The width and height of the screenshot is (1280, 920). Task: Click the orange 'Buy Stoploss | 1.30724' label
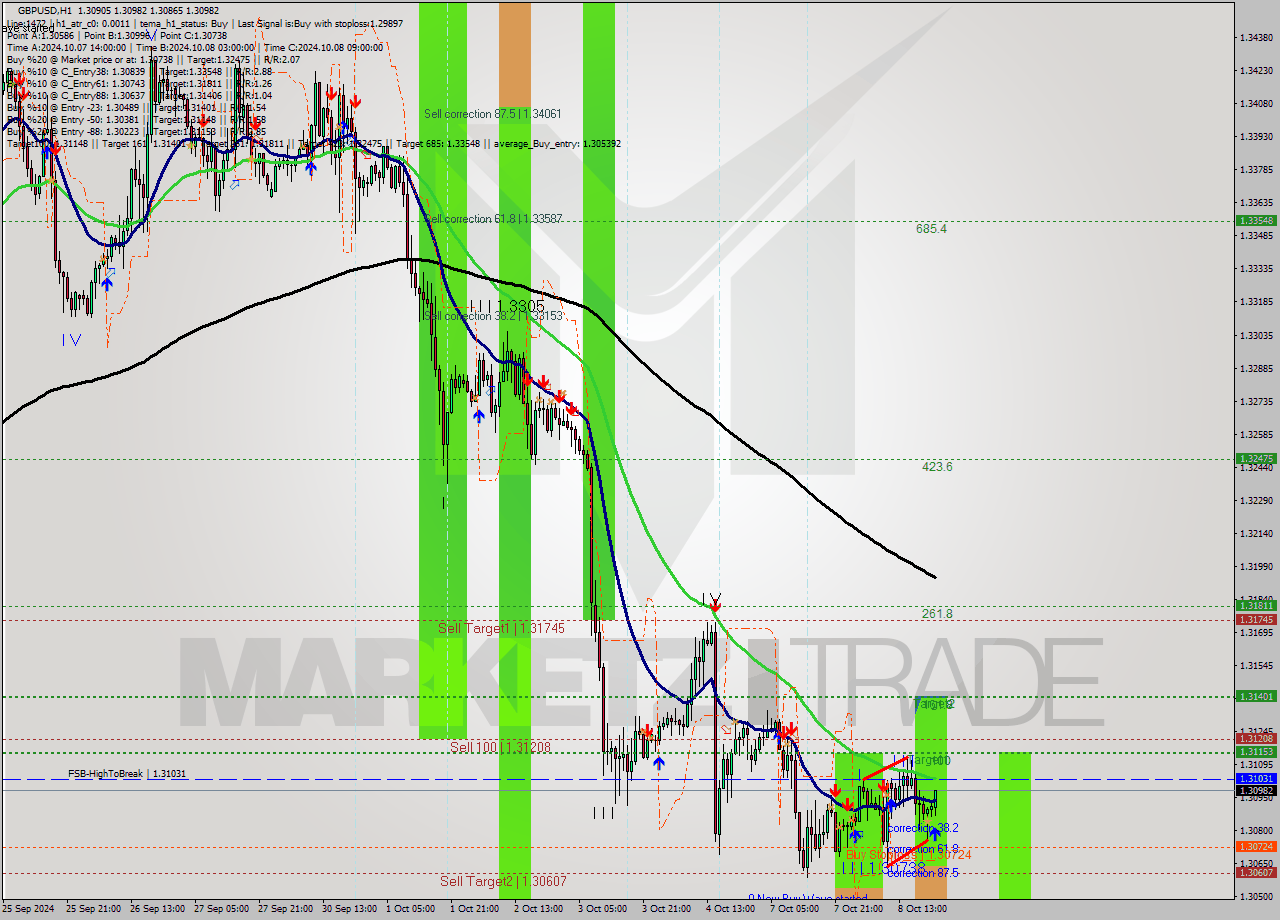[908, 855]
